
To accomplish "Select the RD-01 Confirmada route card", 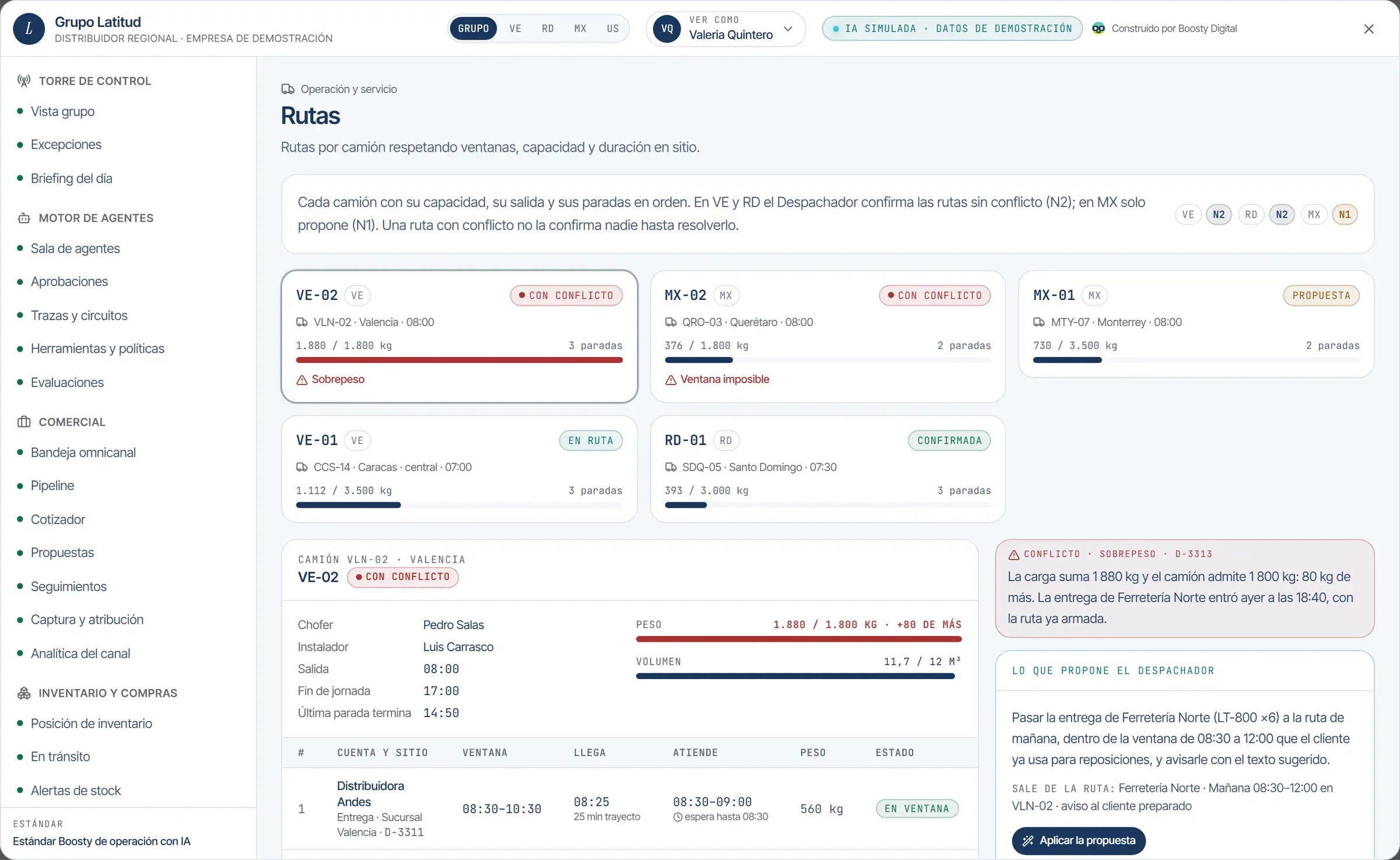I will pyautogui.click(x=828, y=469).
